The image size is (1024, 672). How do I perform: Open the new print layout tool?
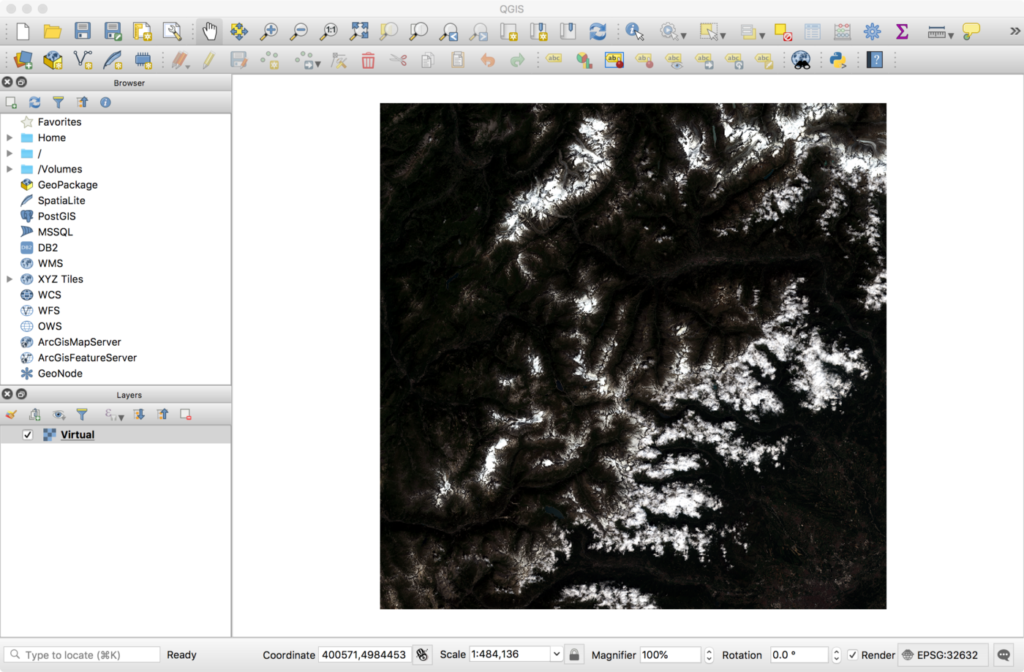click(142, 31)
